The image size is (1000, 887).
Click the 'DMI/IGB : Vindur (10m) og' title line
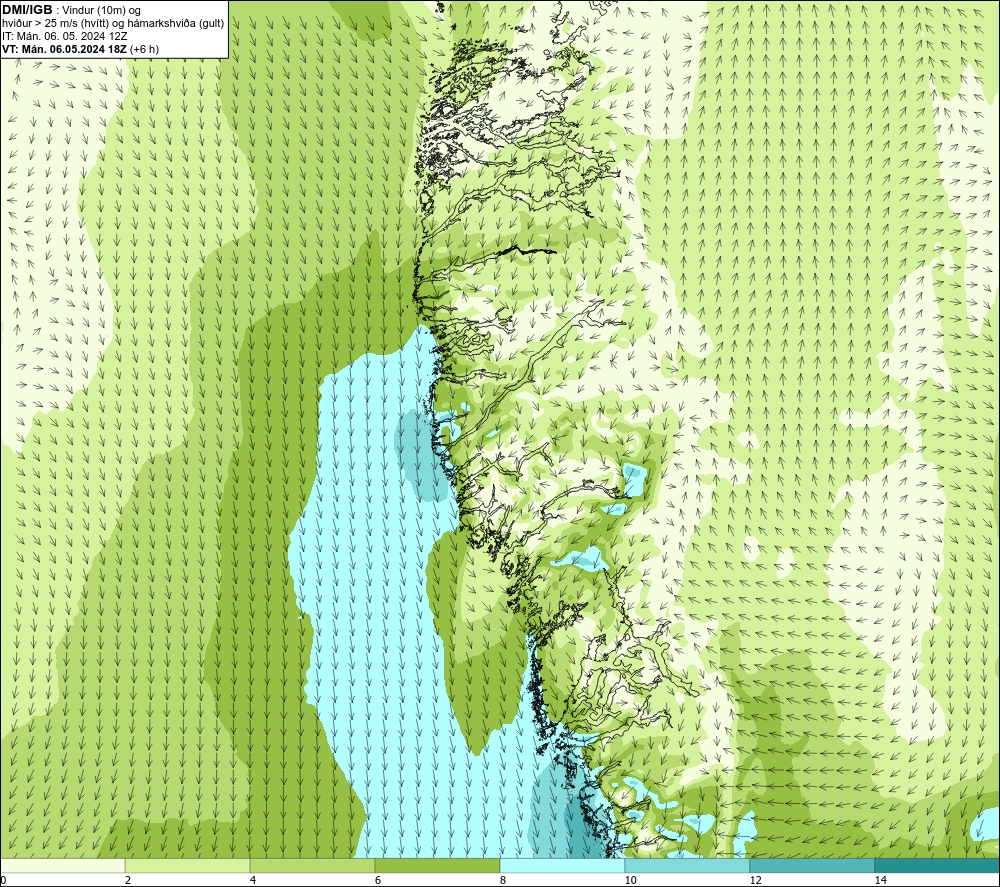click(x=71, y=10)
